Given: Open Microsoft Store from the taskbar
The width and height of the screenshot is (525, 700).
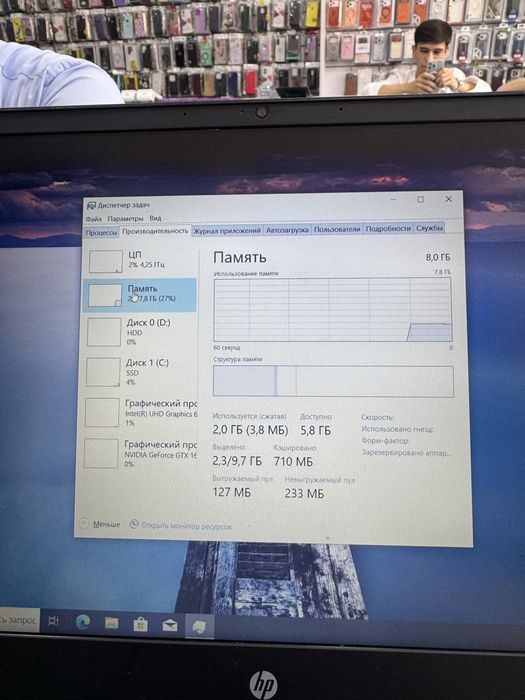Looking at the screenshot, I should [x=140, y=624].
